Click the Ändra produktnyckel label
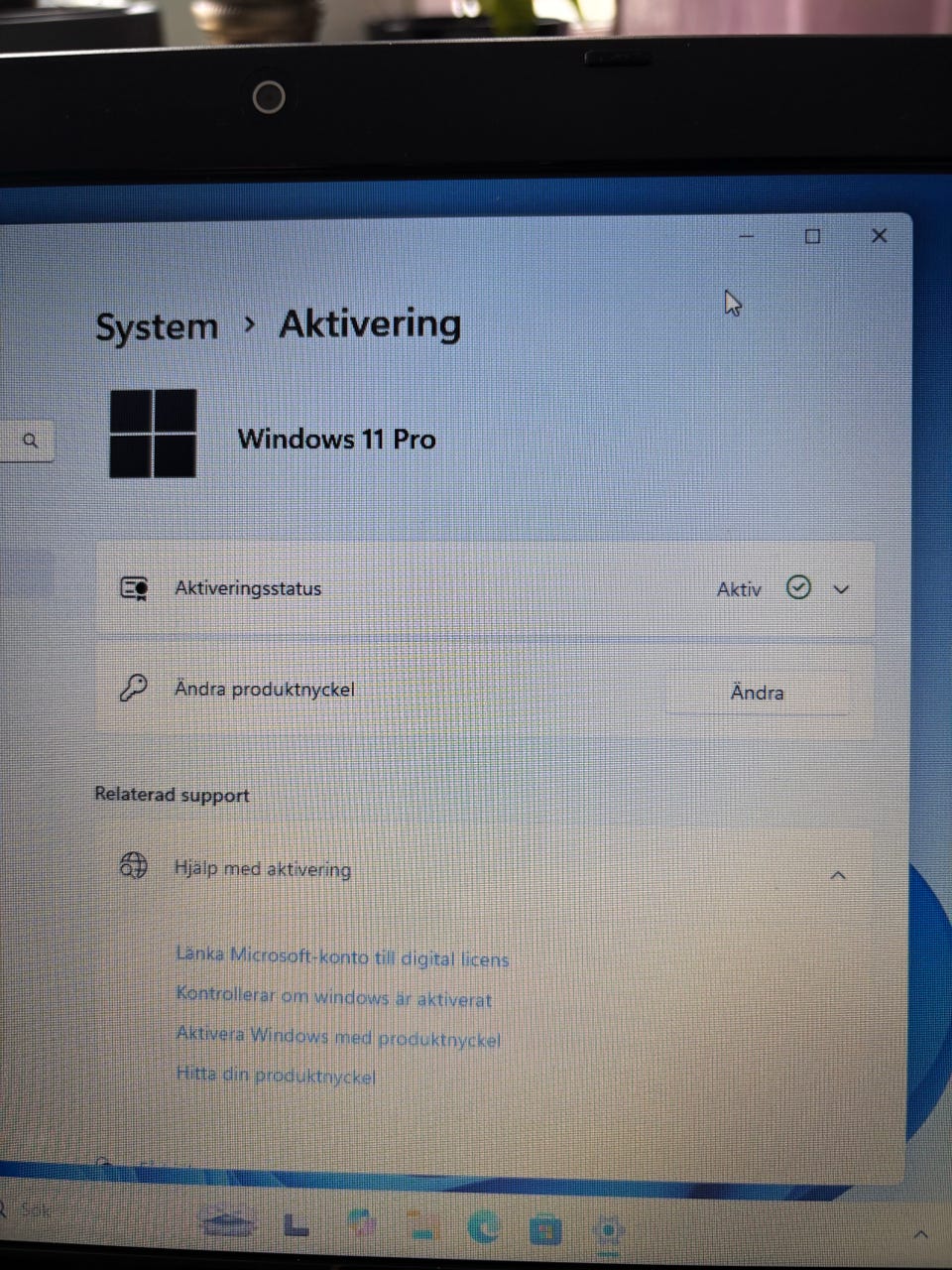The width and height of the screenshot is (952, 1270). [x=264, y=689]
